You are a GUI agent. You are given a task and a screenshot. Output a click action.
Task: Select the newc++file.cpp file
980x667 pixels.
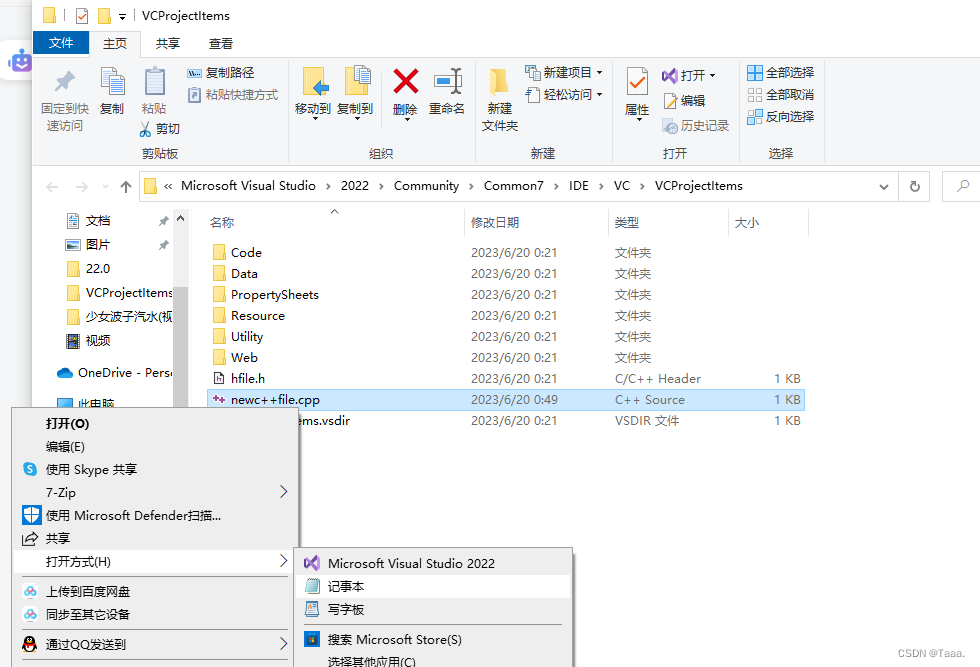pos(505,399)
